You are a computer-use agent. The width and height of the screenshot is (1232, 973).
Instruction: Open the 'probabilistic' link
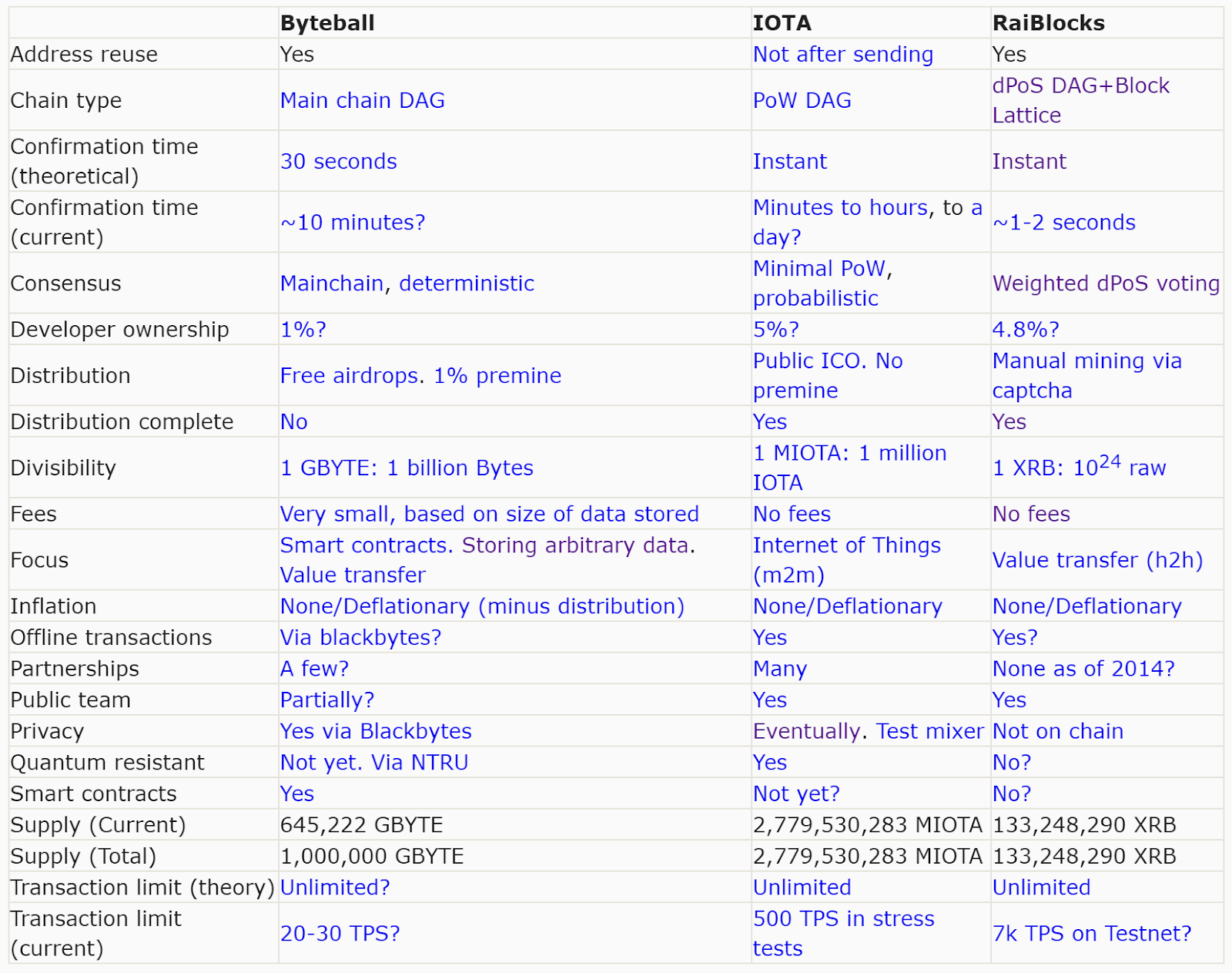coord(815,298)
